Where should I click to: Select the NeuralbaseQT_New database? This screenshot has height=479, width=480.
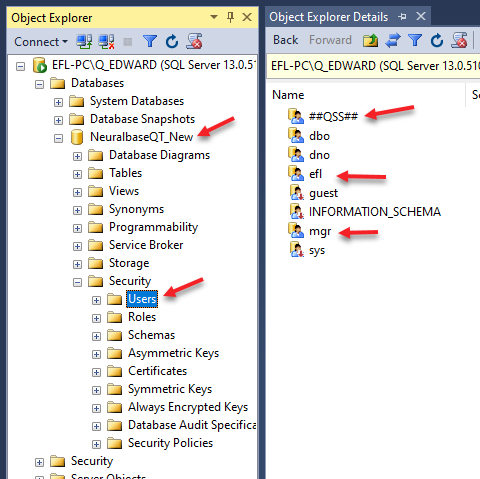(x=141, y=137)
